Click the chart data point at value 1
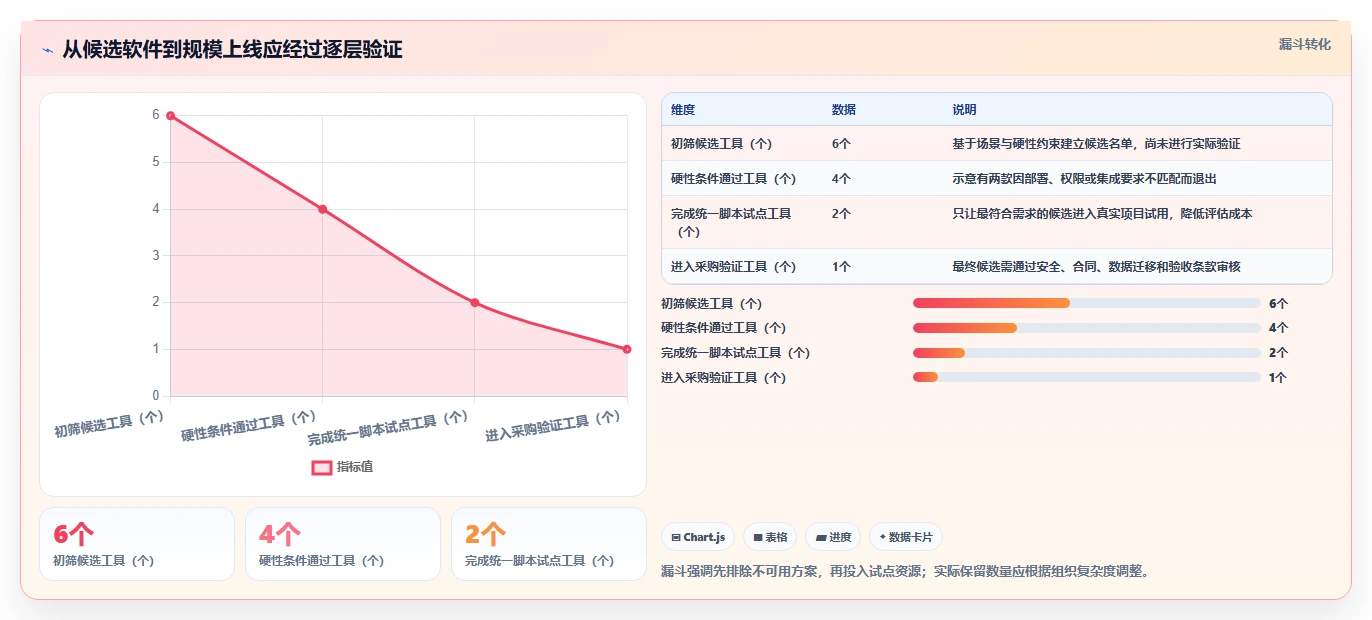The height and width of the screenshot is (620, 1372). tap(627, 349)
